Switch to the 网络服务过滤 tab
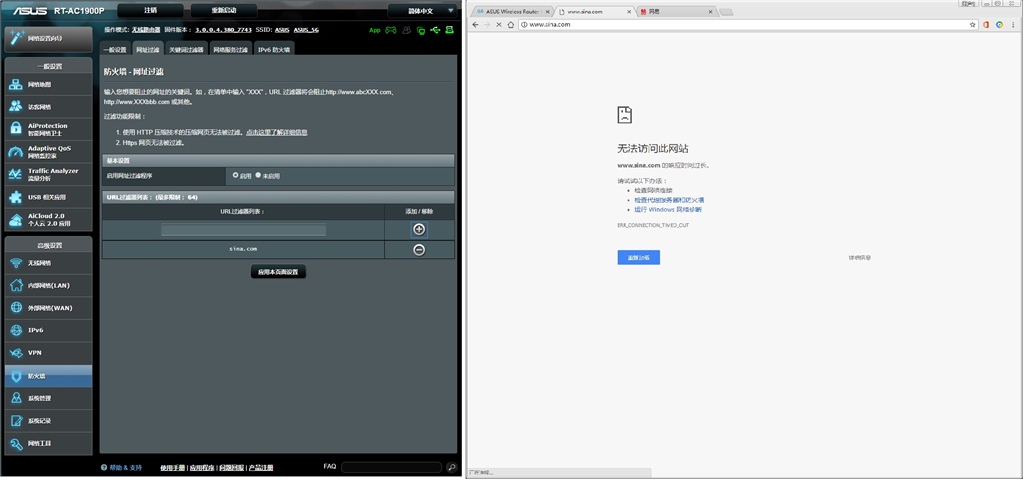This screenshot has height=480, width=1024. coord(231,50)
